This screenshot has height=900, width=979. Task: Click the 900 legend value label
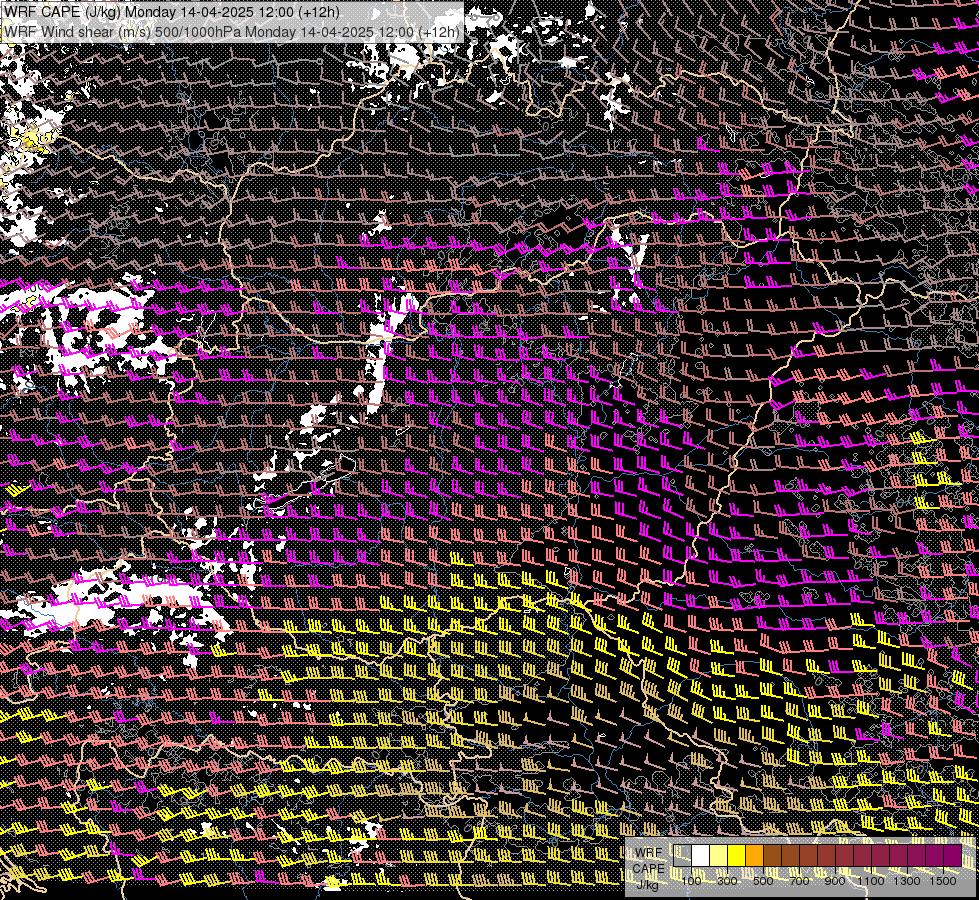point(835,881)
